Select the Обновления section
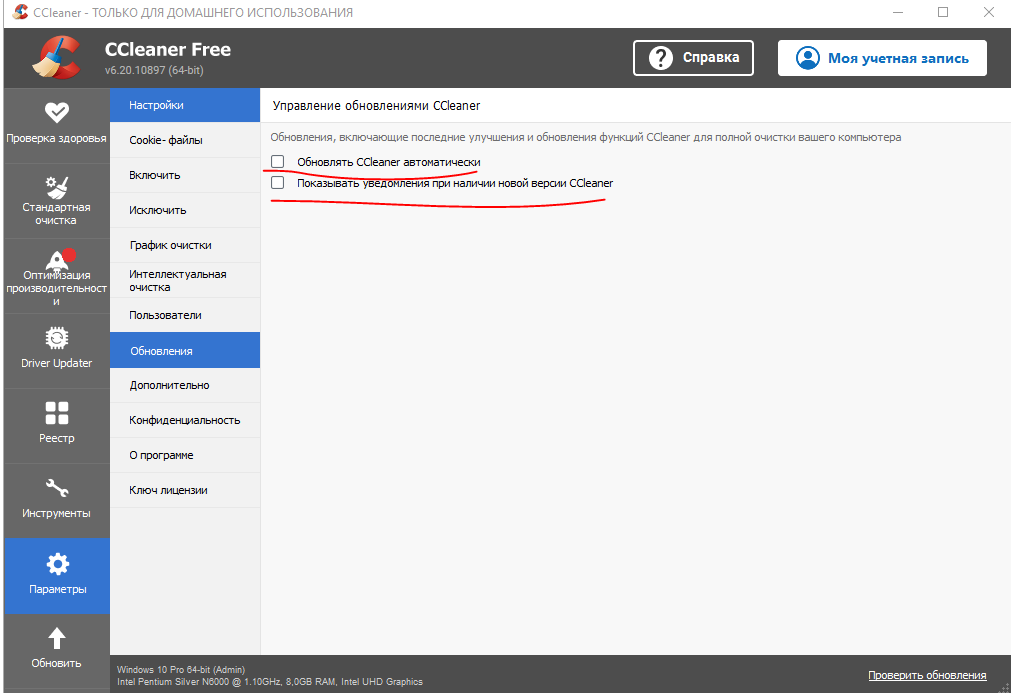Screen dimensions: 1011x693 tap(185, 351)
